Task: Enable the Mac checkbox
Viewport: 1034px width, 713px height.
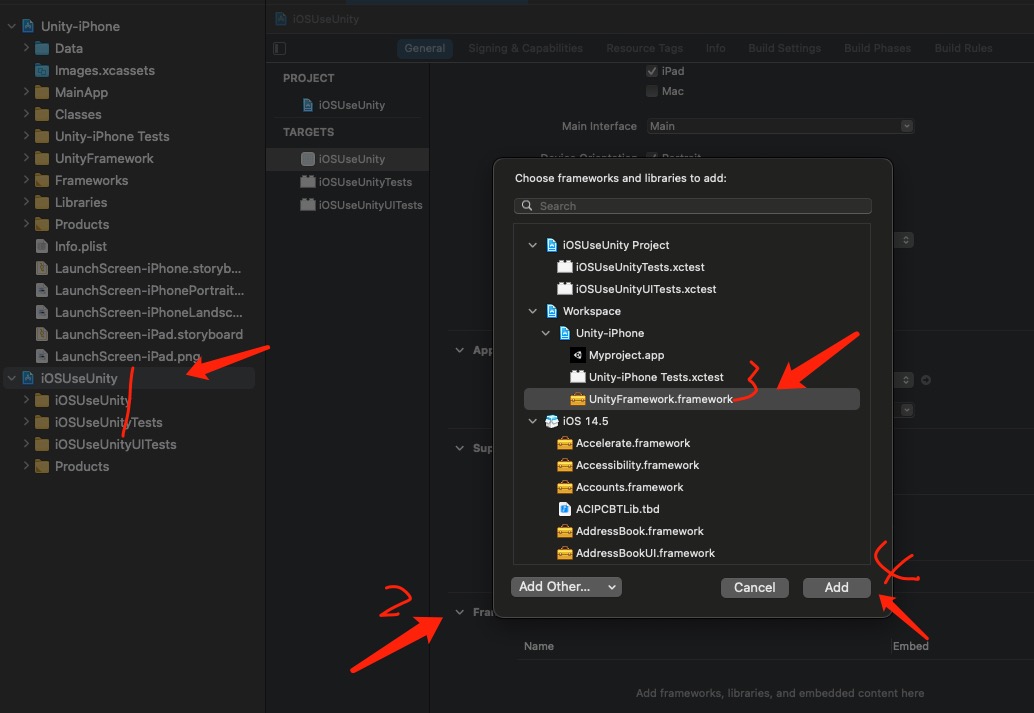Action: click(x=652, y=91)
